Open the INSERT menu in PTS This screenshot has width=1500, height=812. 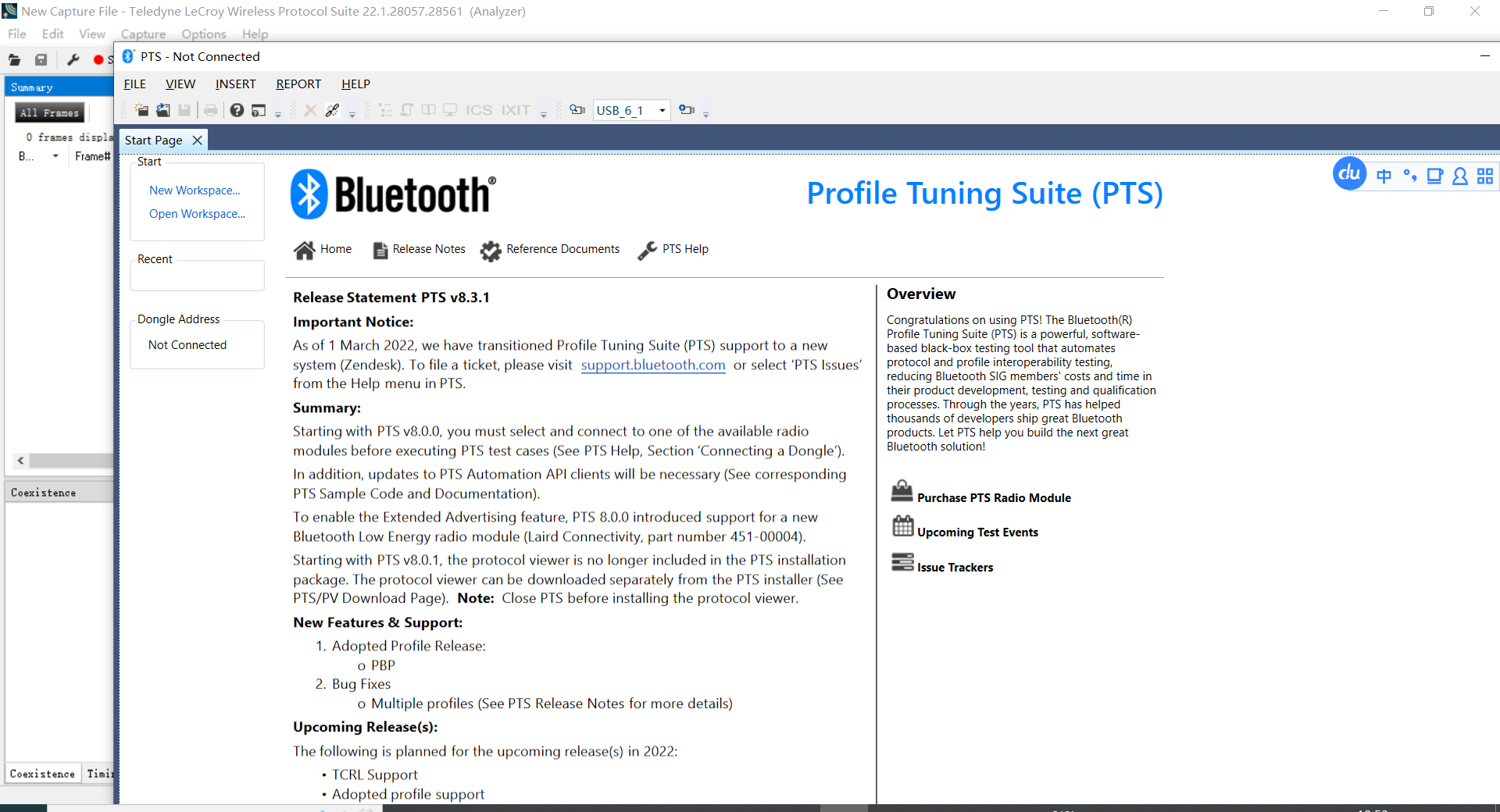pyautogui.click(x=235, y=84)
